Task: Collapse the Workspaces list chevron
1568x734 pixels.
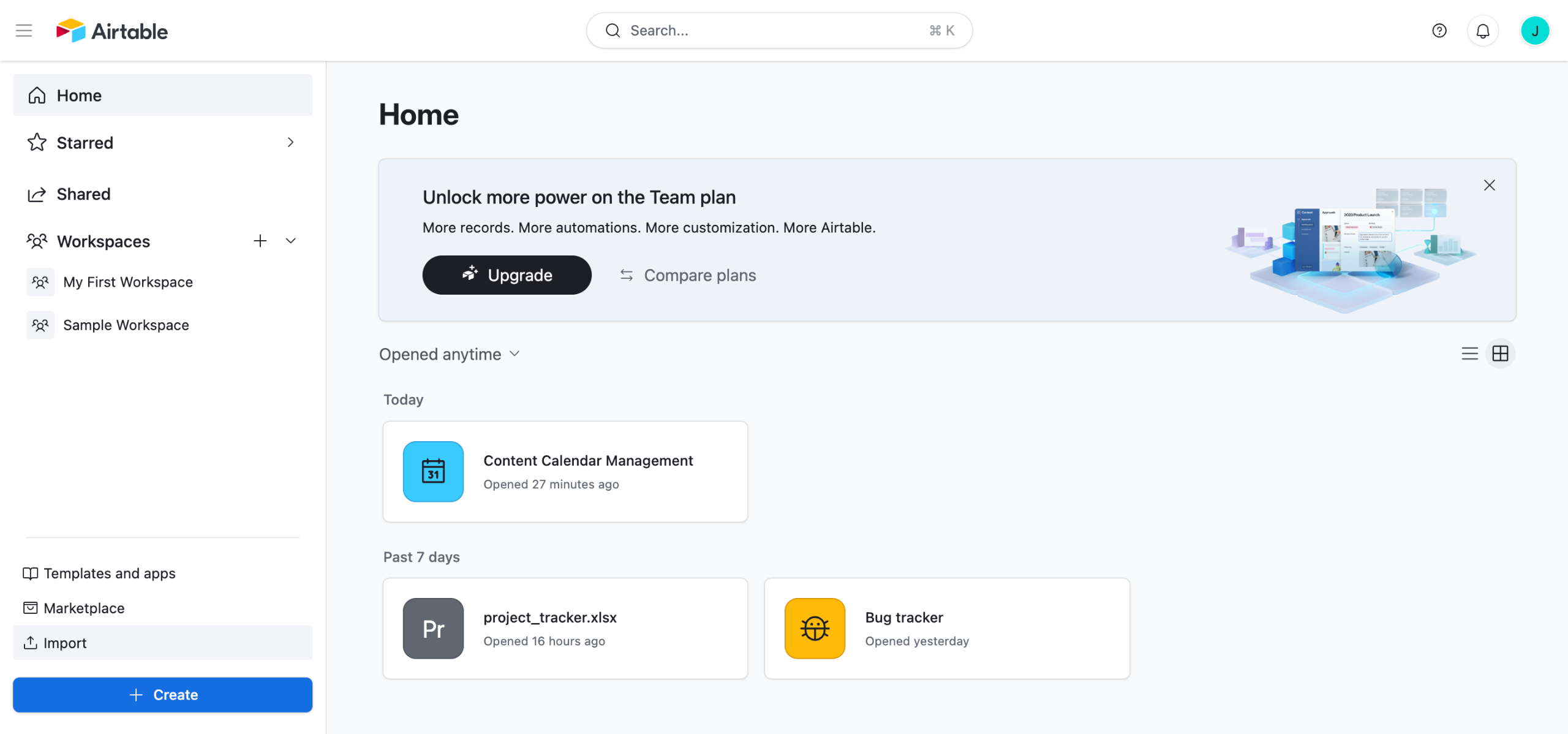Action: (290, 241)
